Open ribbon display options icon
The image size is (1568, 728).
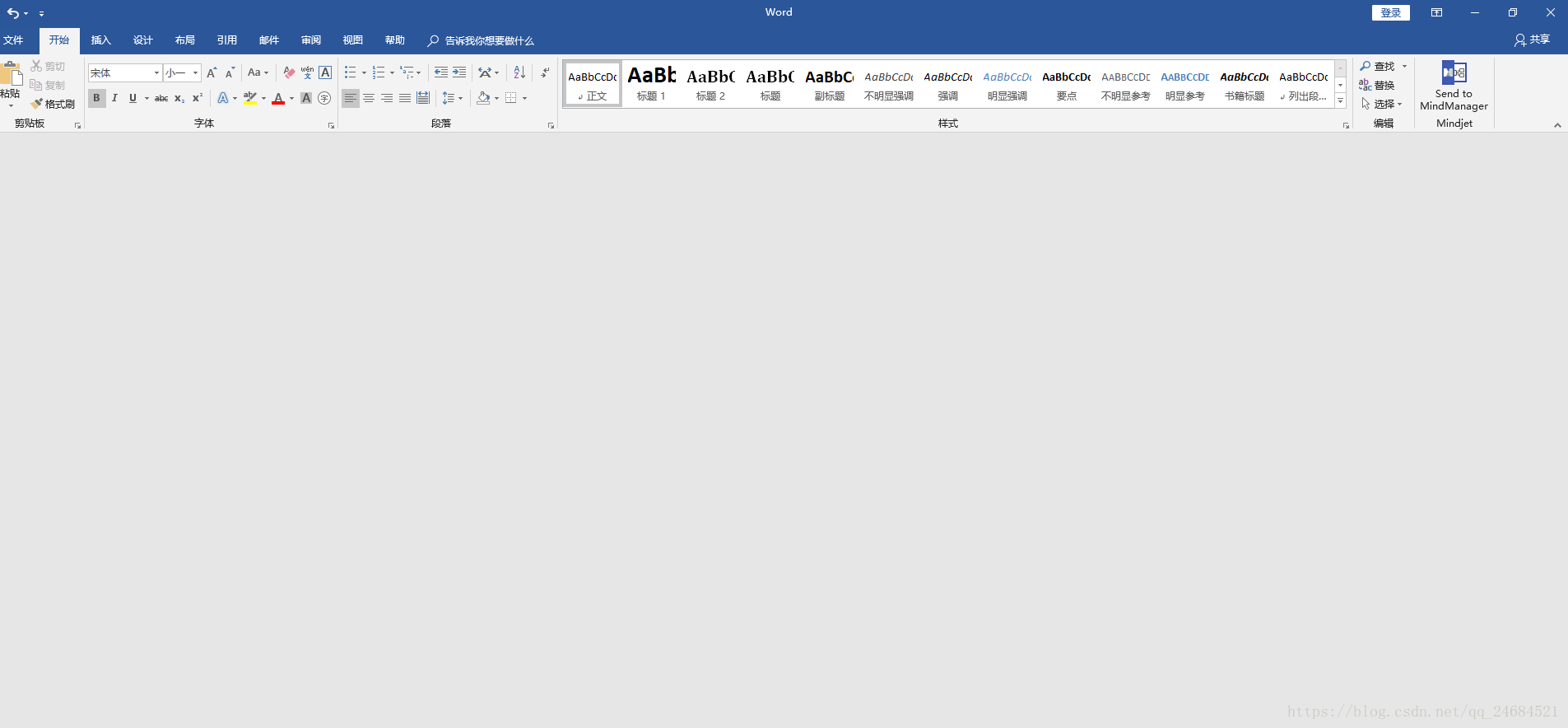point(1436,12)
